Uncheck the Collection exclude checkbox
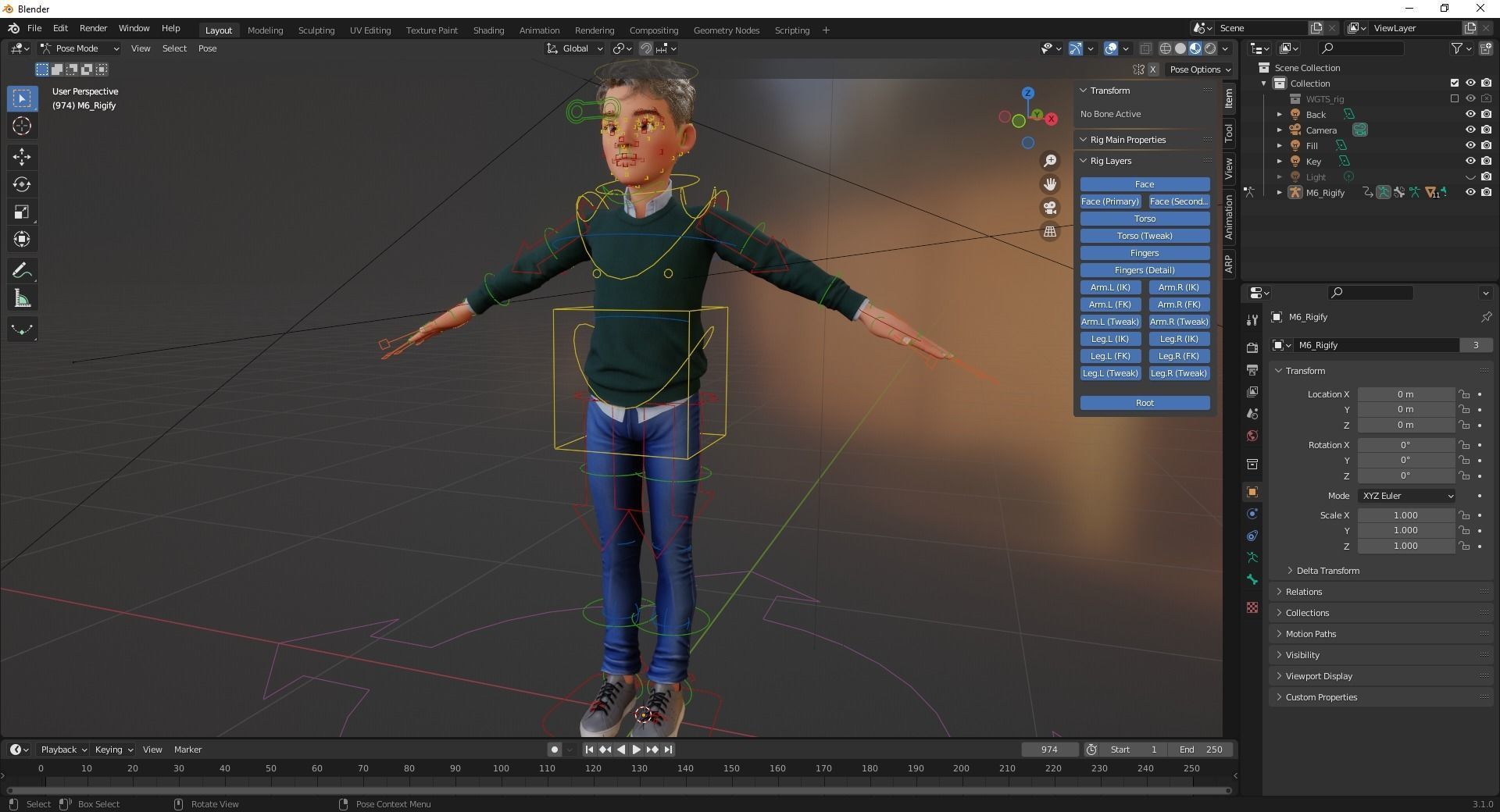 (x=1454, y=83)
